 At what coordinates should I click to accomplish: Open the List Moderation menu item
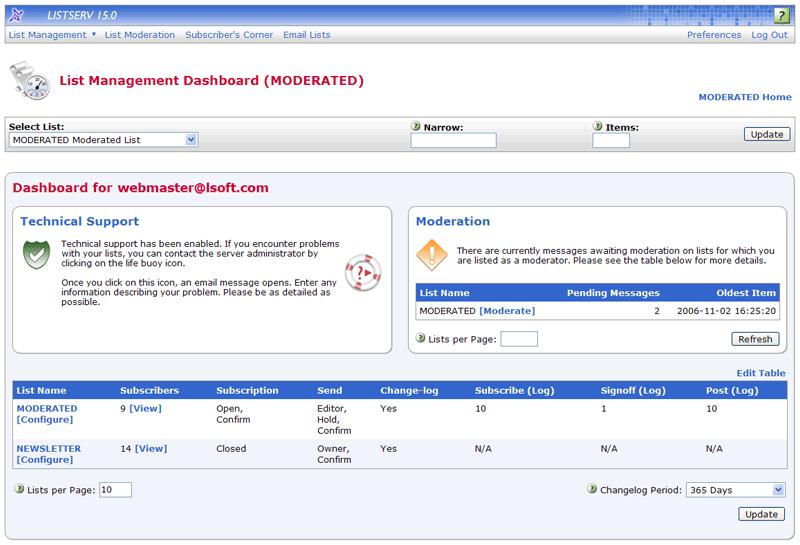pyautogui.click(x=140, y=35)
